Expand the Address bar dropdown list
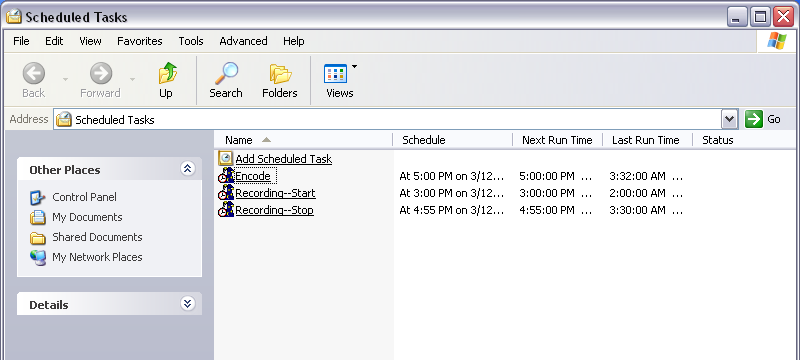The width and height of the screenshot is (800, 360). 730,119
